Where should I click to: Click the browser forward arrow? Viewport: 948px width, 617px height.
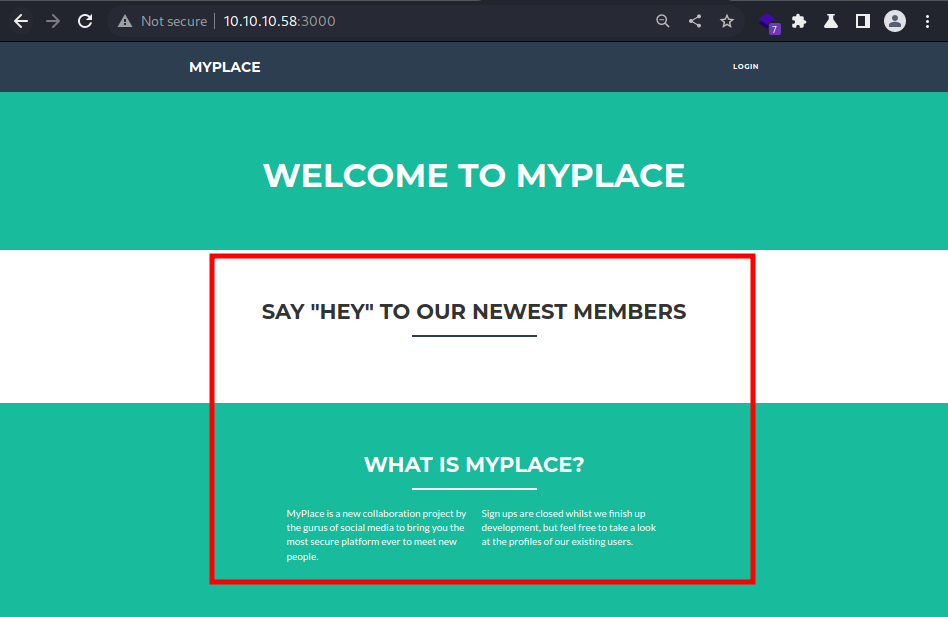click(53, 21)
